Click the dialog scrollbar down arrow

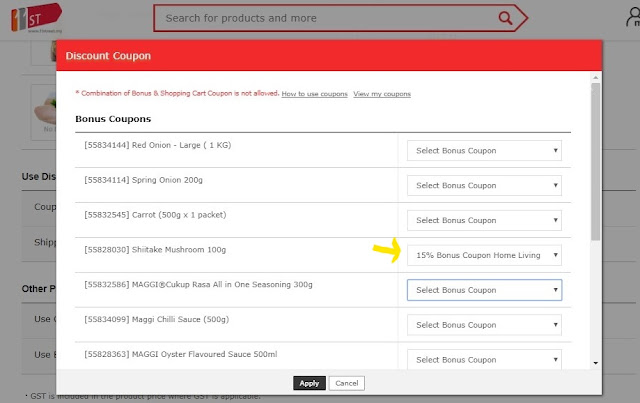pos(596,363)
